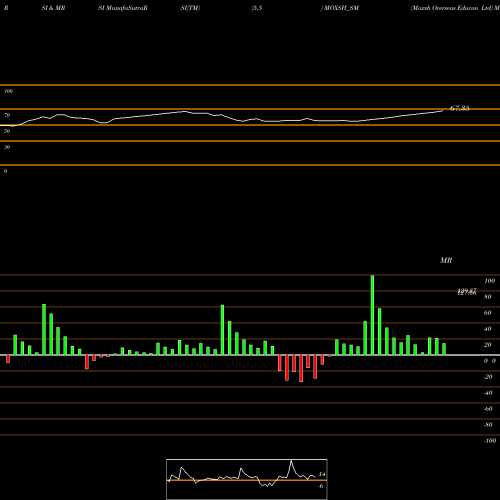500x500 pixels.
Task: Click the deepest red MR histogram bar
Action: click(x=301, y=368)
